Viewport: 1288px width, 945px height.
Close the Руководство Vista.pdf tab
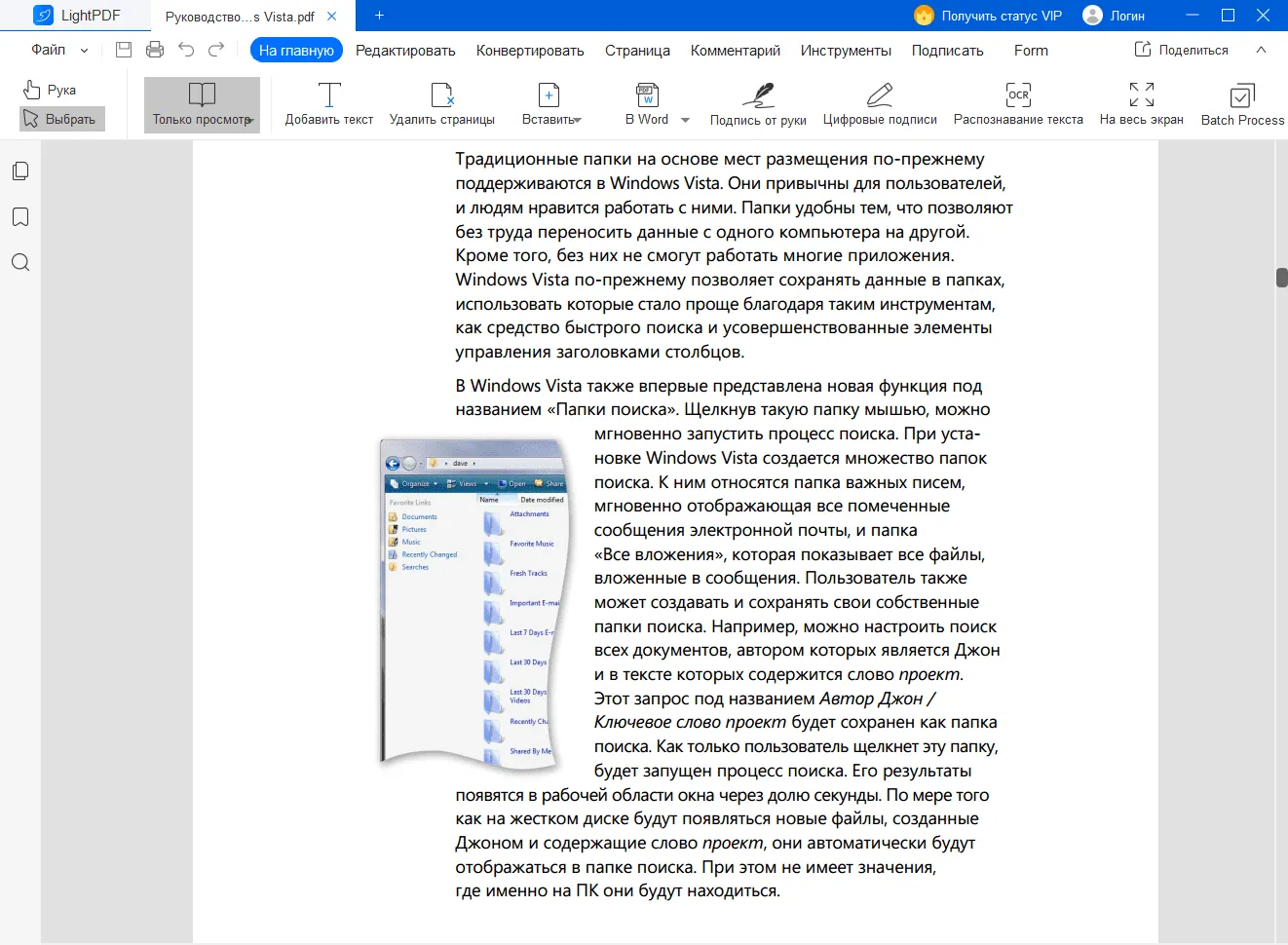pyautogui.click(x=332, y=17)
